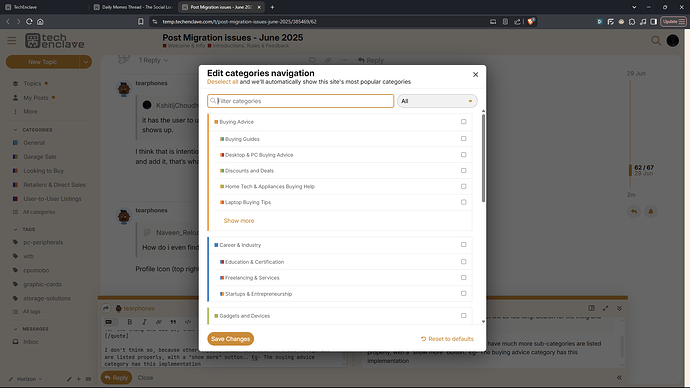Open the All tags link
This screenshot has height=388, width=690.
point(31,311)
